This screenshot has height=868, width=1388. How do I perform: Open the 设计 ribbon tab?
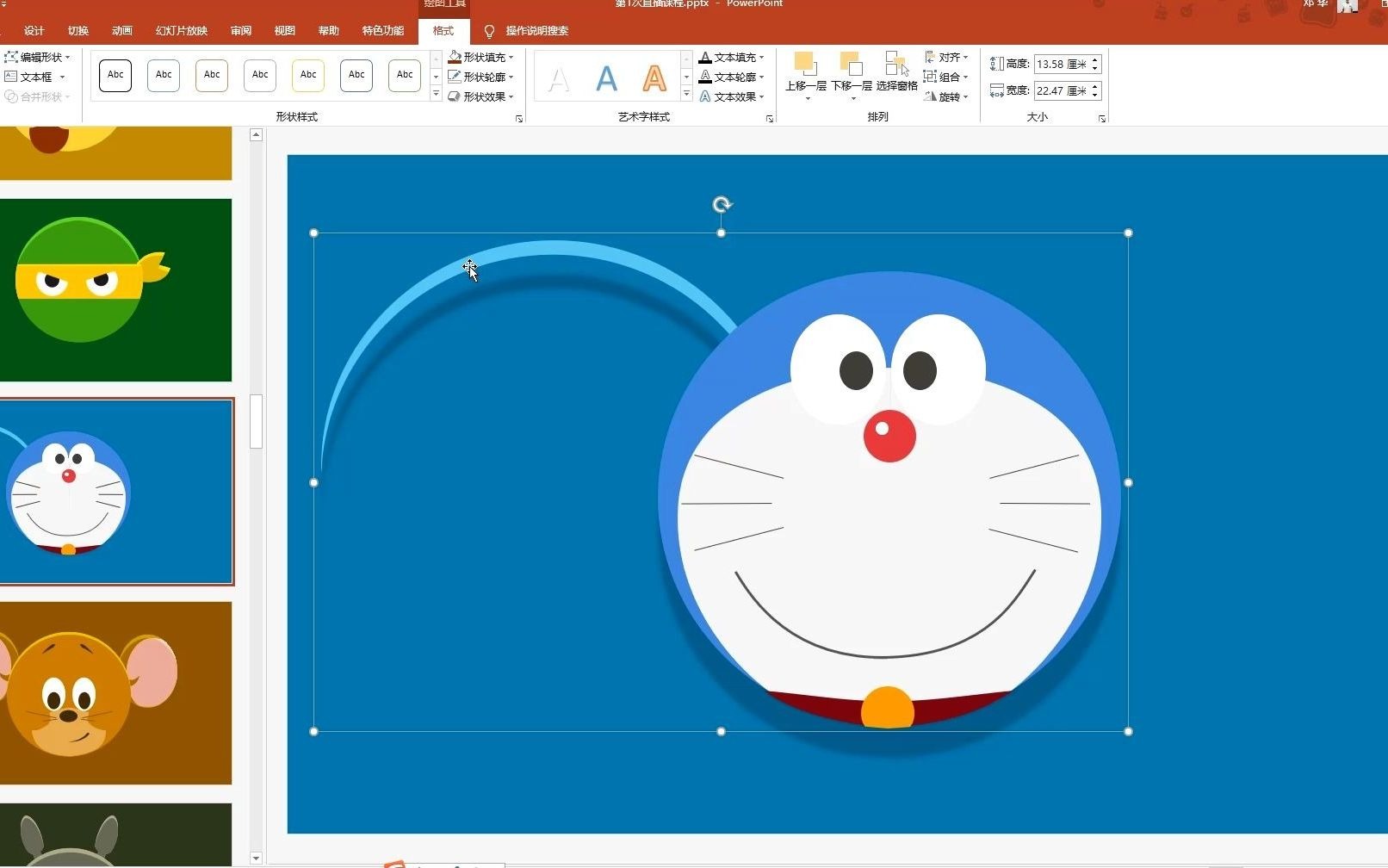[34, 31]
